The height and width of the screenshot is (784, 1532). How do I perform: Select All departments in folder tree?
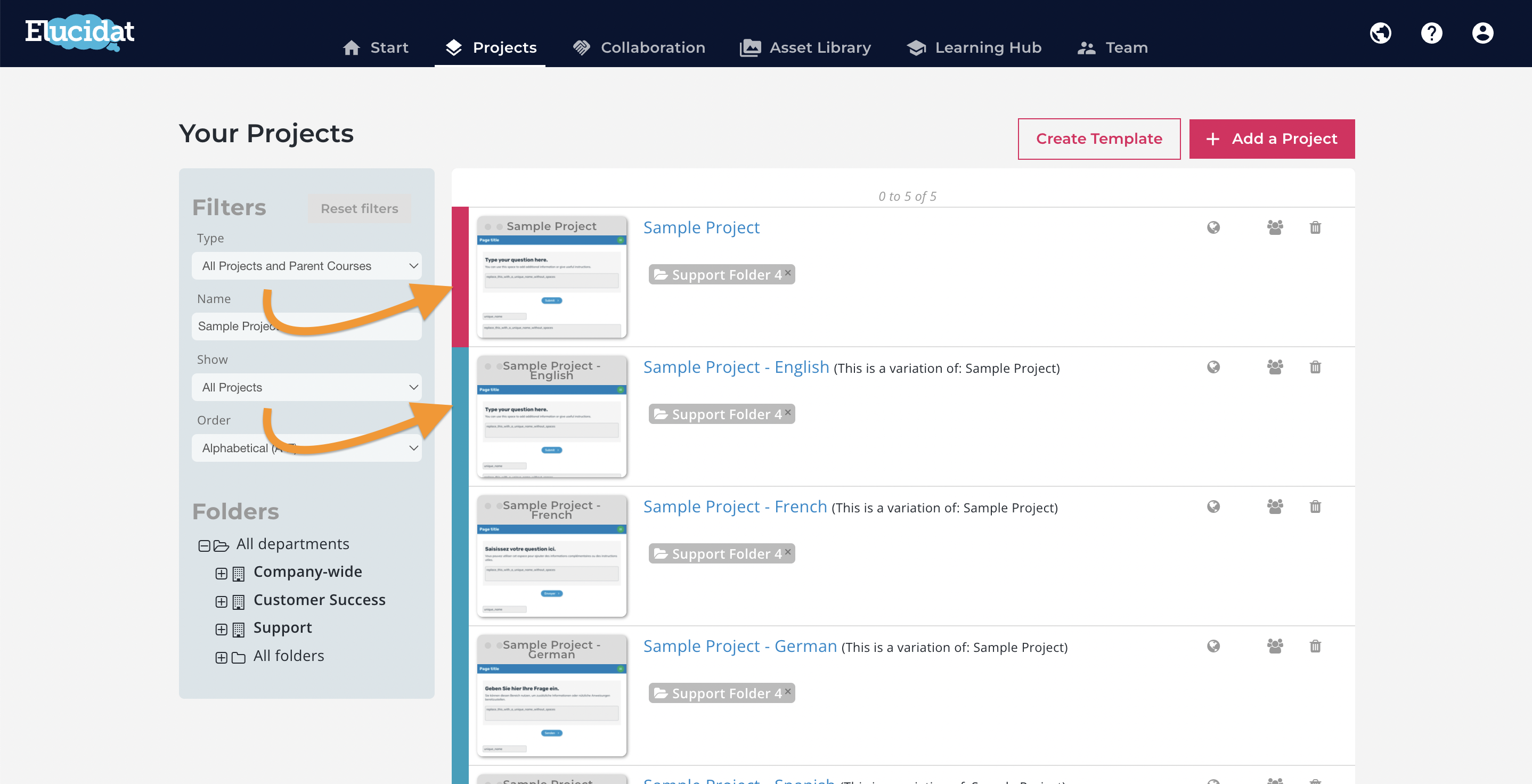[292, 544]
